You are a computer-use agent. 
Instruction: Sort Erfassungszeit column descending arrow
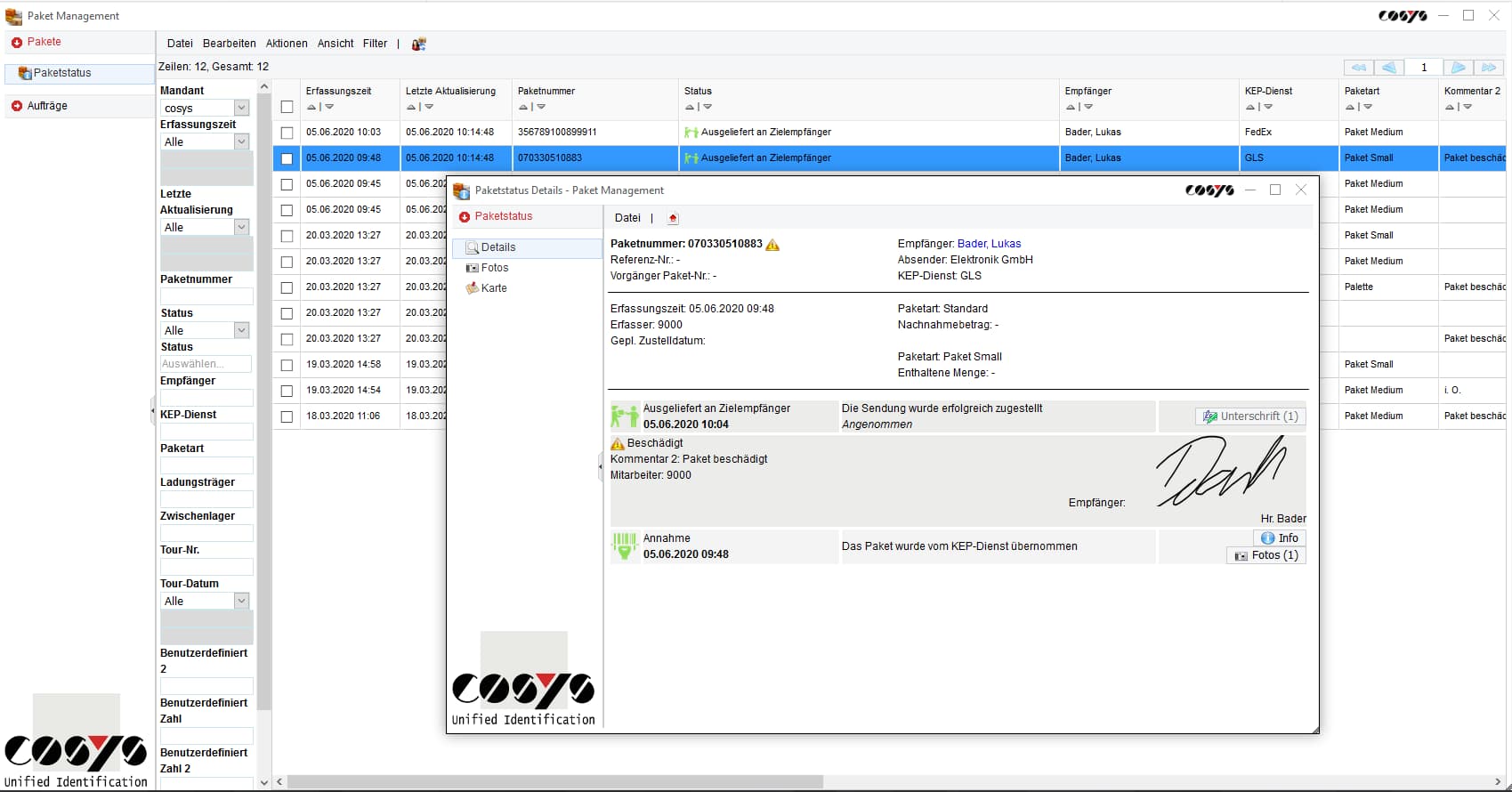(329, 107)
